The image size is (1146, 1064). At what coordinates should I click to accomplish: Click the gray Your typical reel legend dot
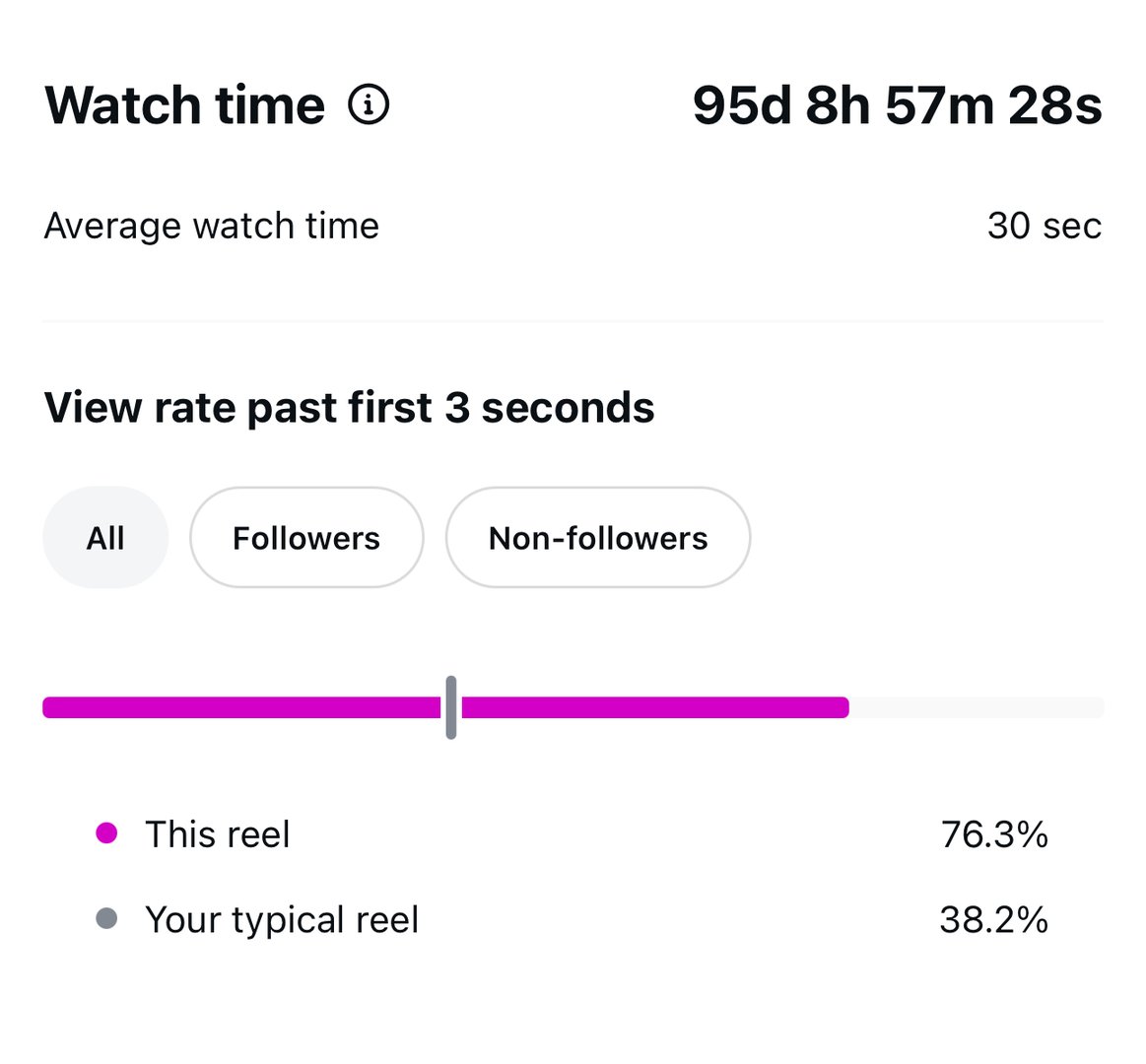pos(106,918)
